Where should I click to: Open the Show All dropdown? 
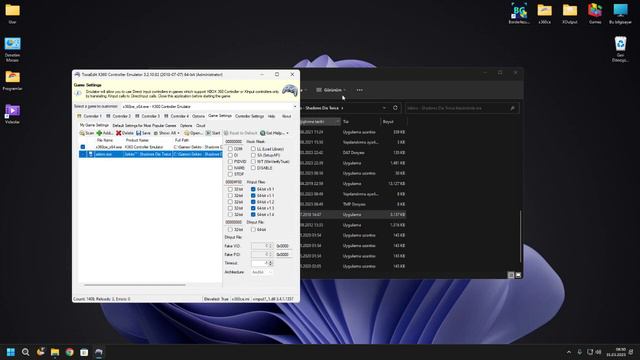pos(167,133)
